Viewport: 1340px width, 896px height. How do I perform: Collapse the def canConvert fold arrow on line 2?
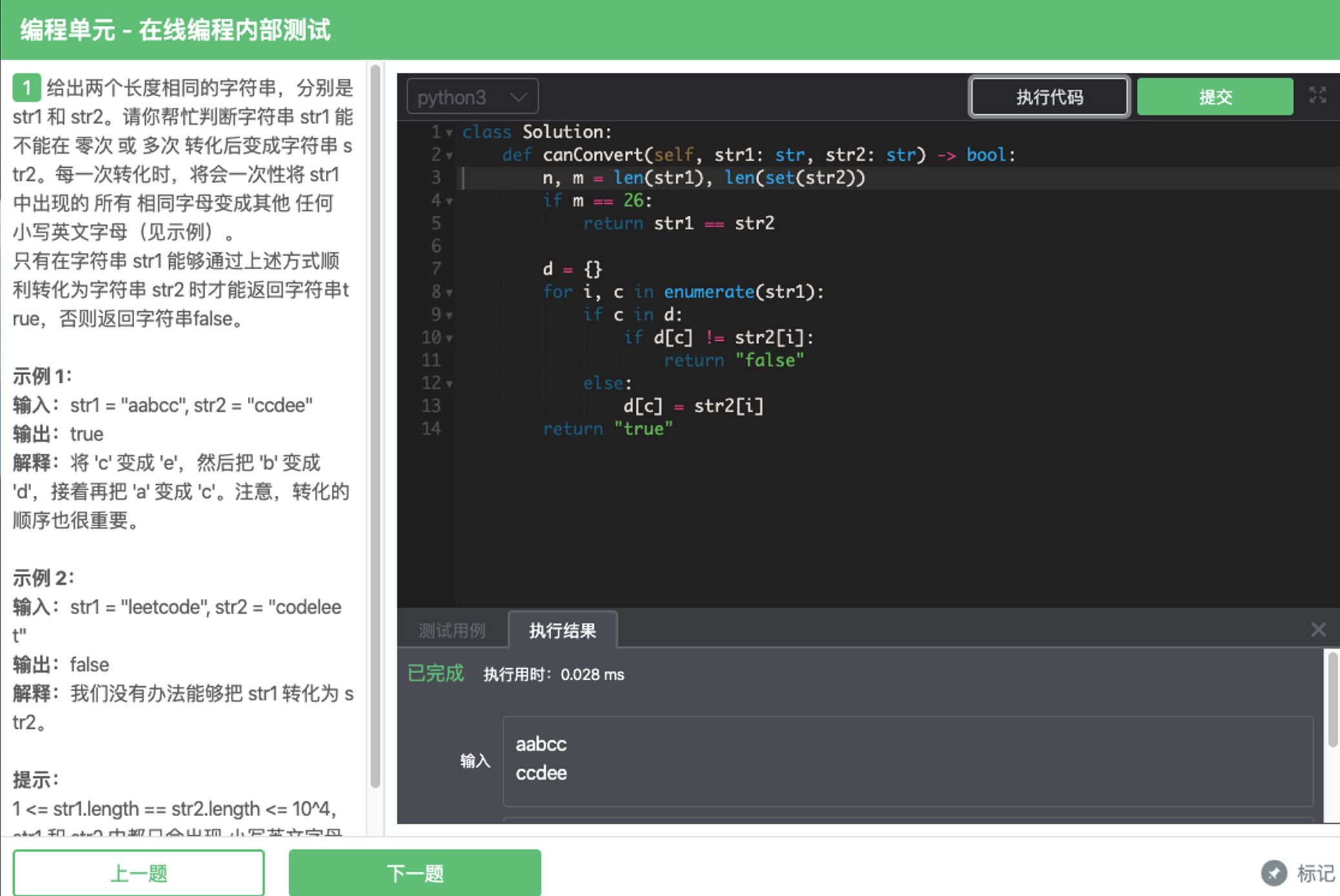[x=449, y=156]
